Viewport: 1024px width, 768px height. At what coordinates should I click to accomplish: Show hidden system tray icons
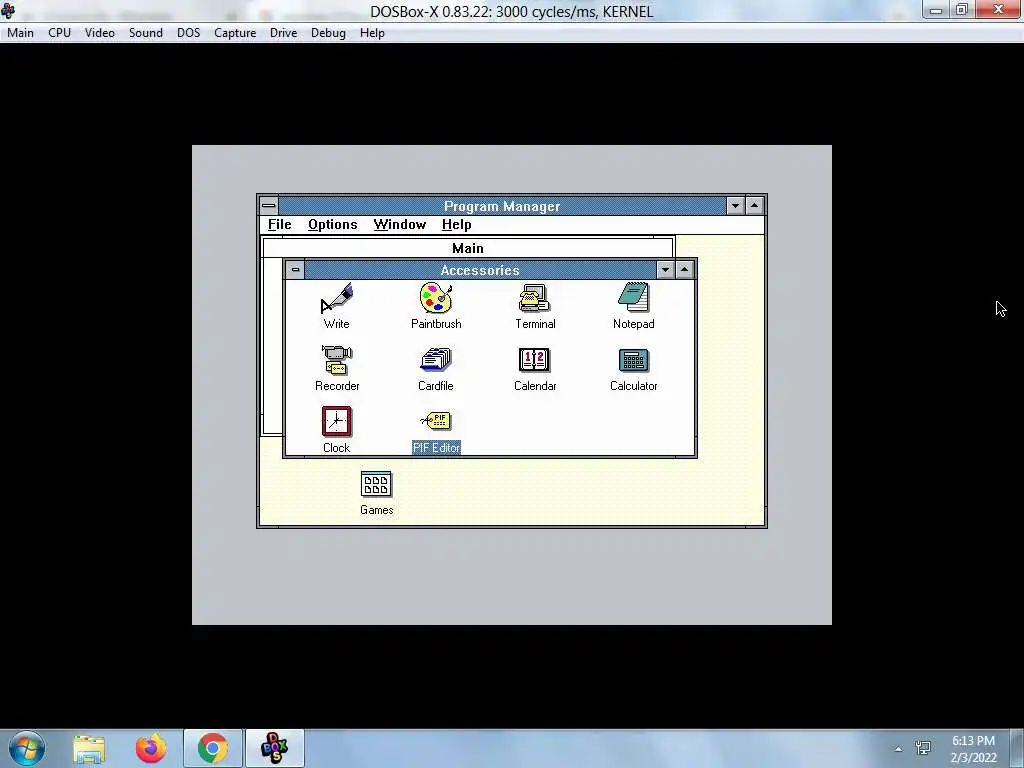[x=899, y=749]
